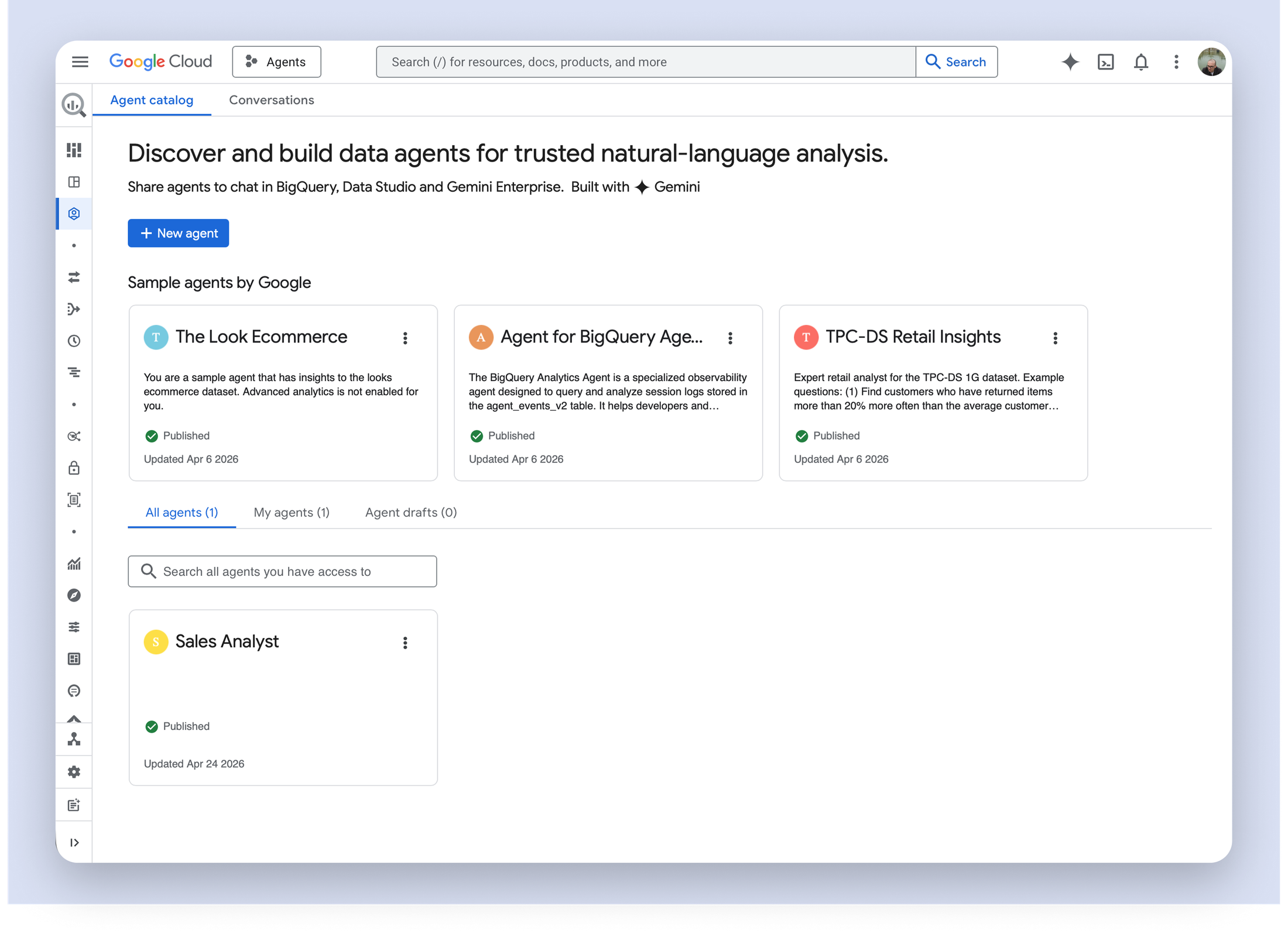This screenshot has width=1288, height=937.
Task: Switch to the Agent catalog tab
Action: [152, 100]
